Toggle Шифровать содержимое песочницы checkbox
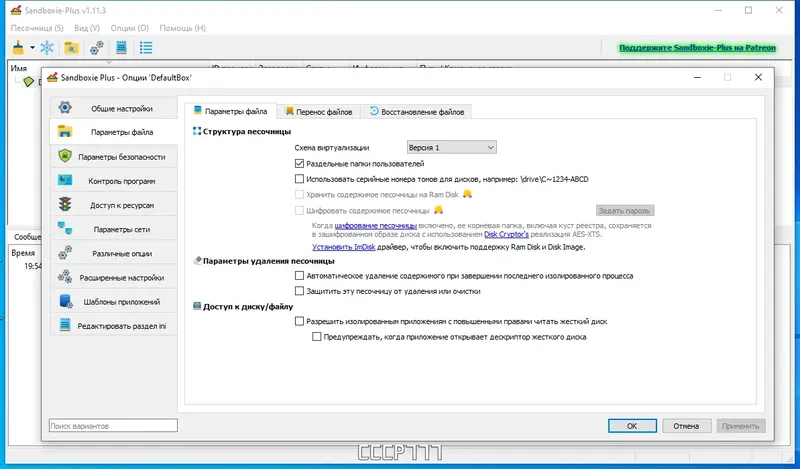 [x=299, y=210]
